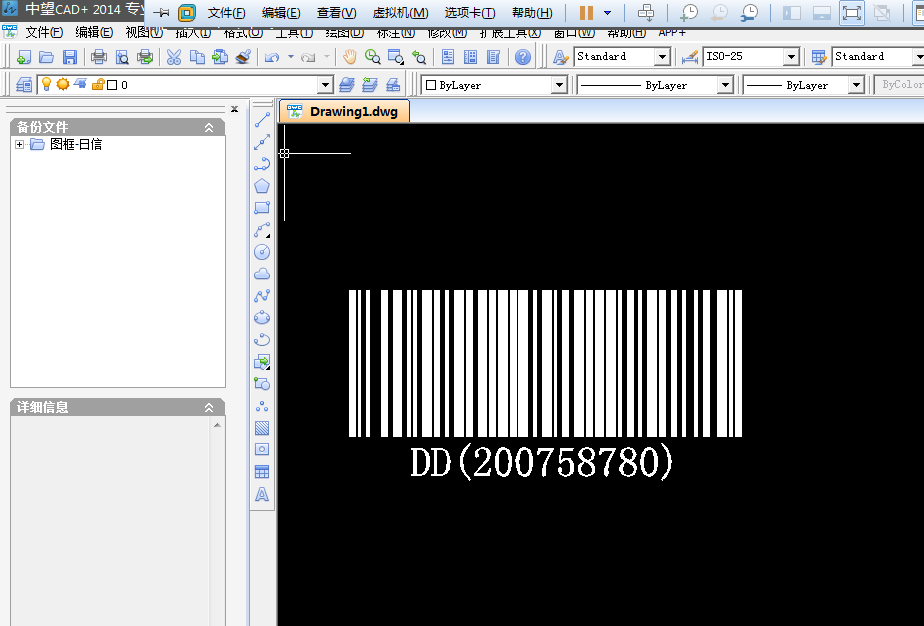
Task: Select the Polyline tool
Action: click(x=262, y=164)
